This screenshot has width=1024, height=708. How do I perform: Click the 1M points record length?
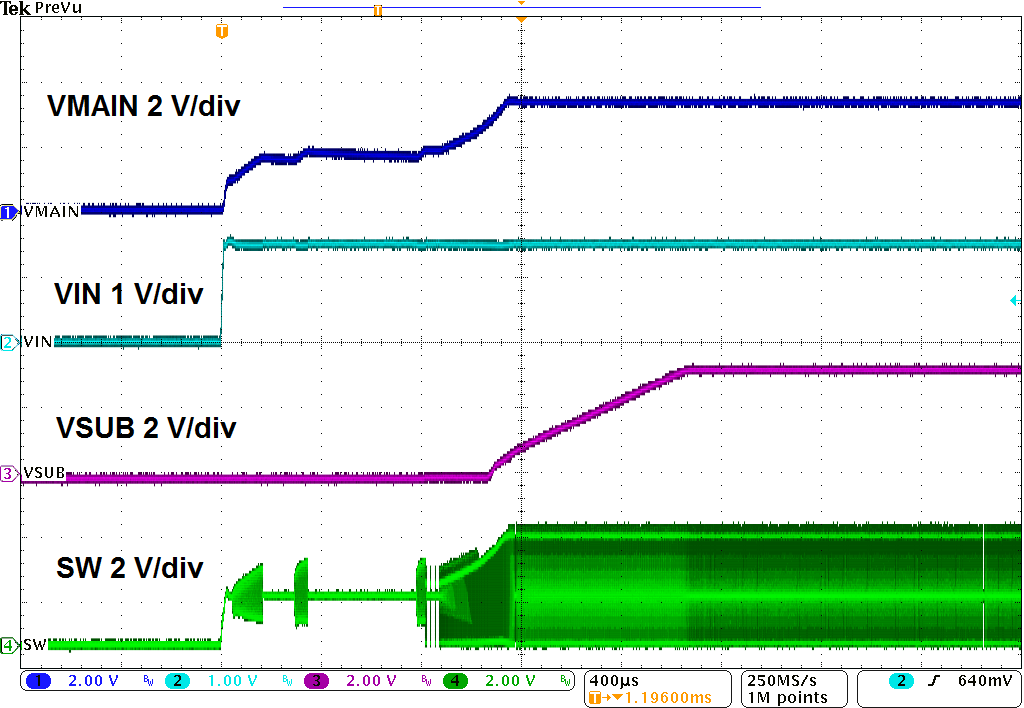coord(787,697)
